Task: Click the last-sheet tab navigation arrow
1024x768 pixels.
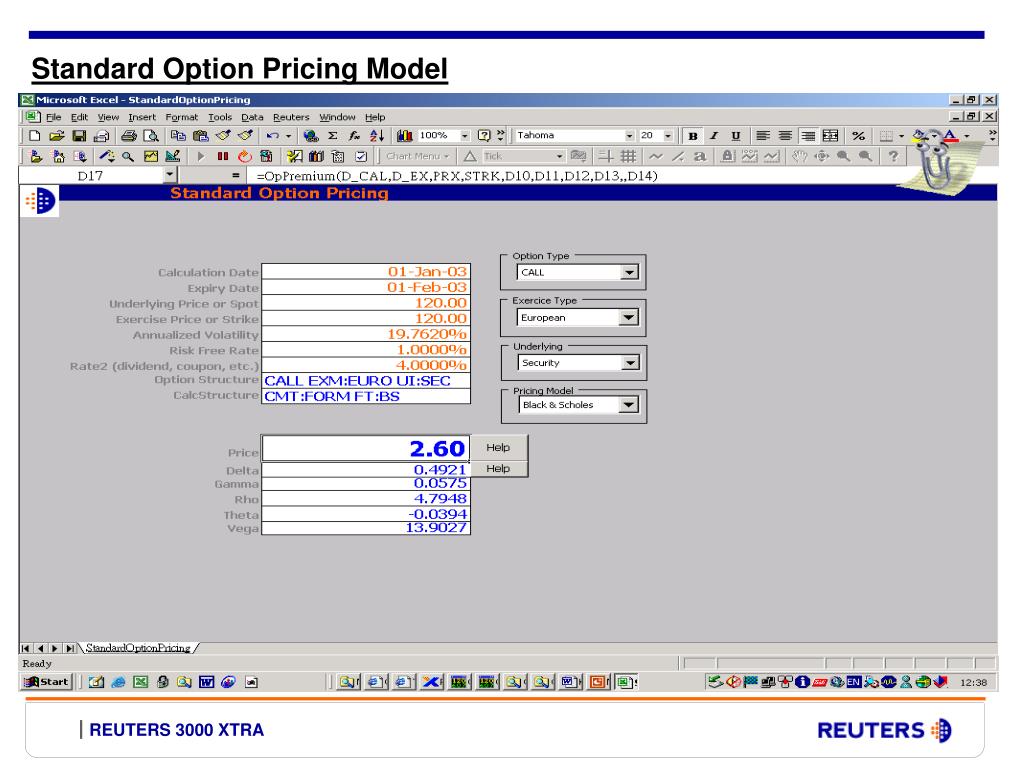Action: point(70,648)
